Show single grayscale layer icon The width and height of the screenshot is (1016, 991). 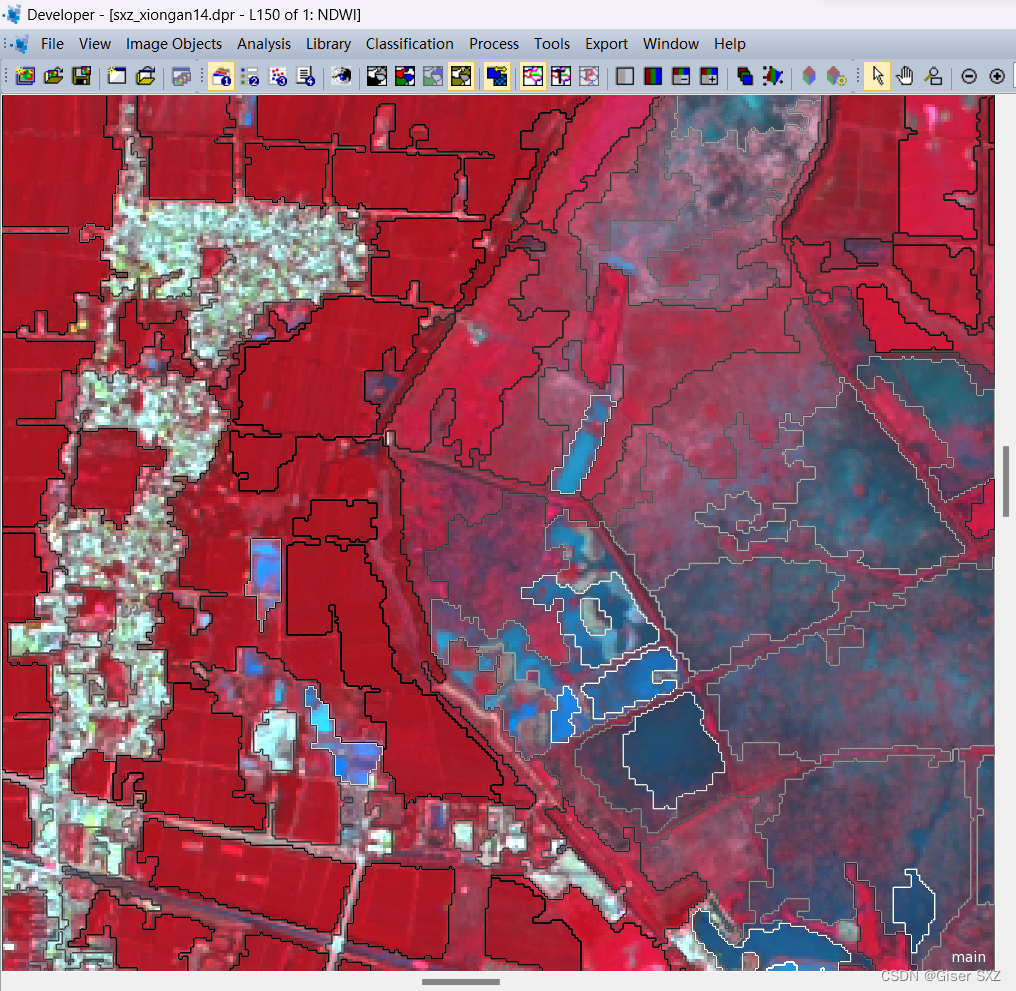[x=625, y=76]
